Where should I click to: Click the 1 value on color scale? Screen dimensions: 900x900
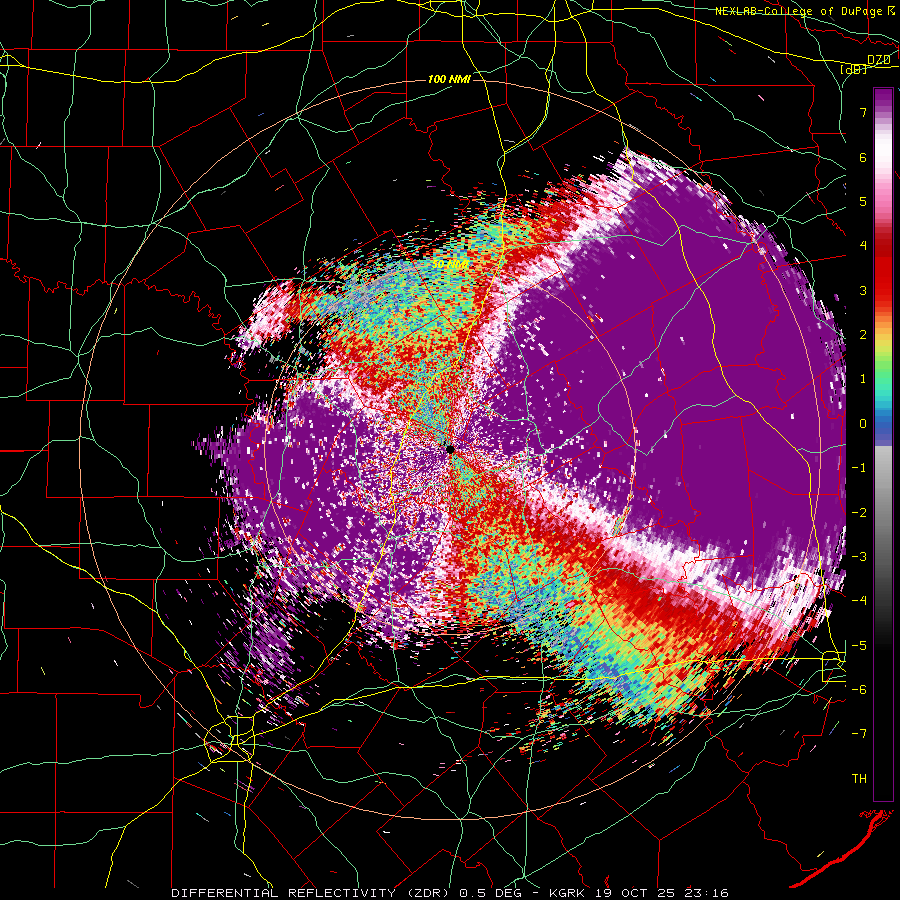point(863,379)
